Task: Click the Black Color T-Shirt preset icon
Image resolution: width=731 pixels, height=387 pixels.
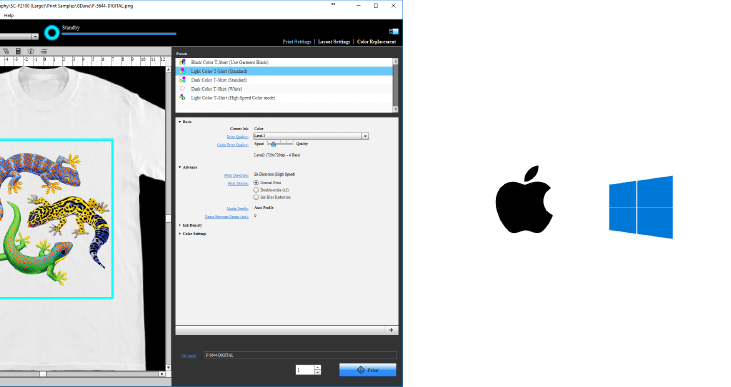Action: point(182,62)
